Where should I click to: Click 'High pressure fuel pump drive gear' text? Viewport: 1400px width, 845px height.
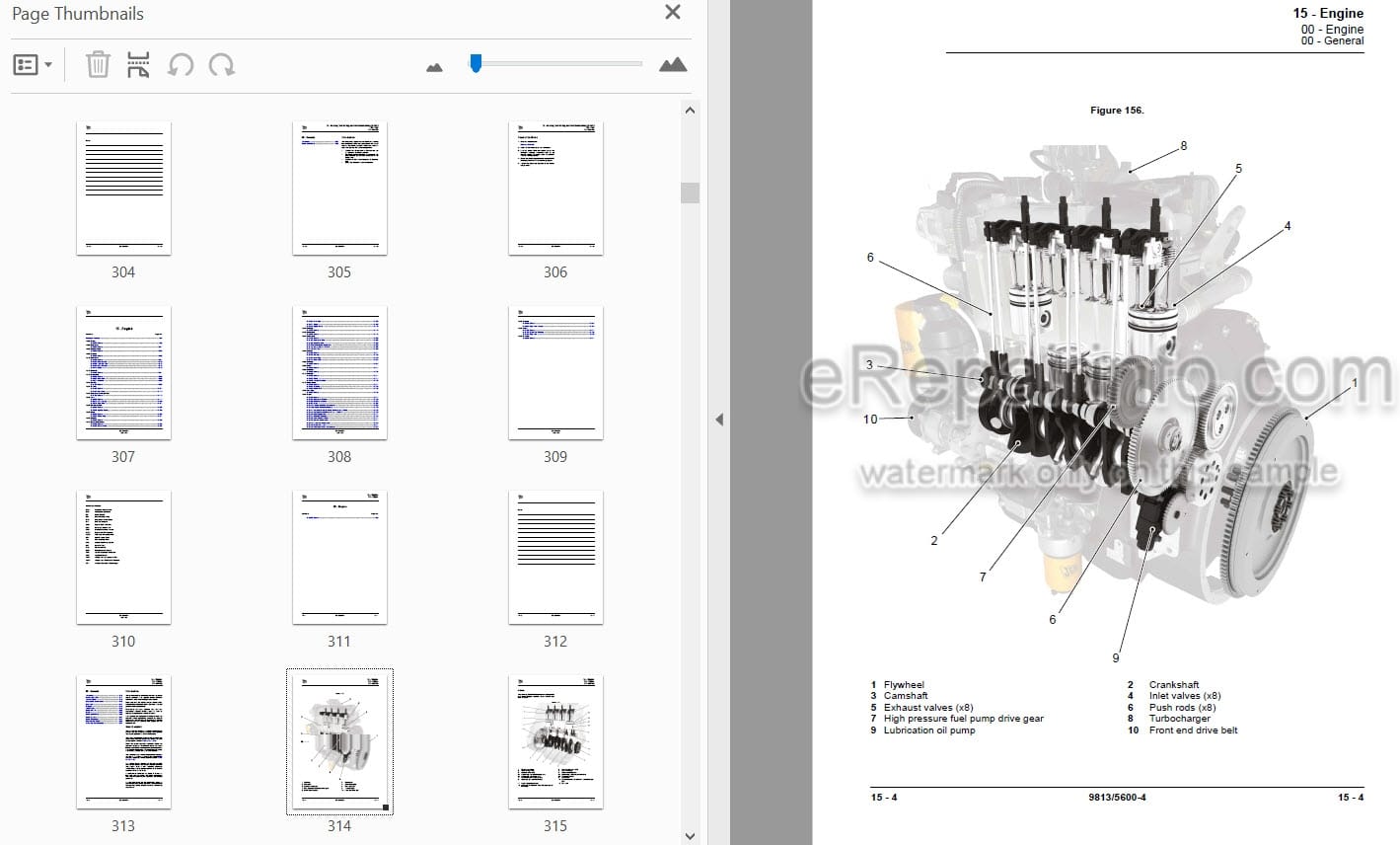[x=964, y=719]
